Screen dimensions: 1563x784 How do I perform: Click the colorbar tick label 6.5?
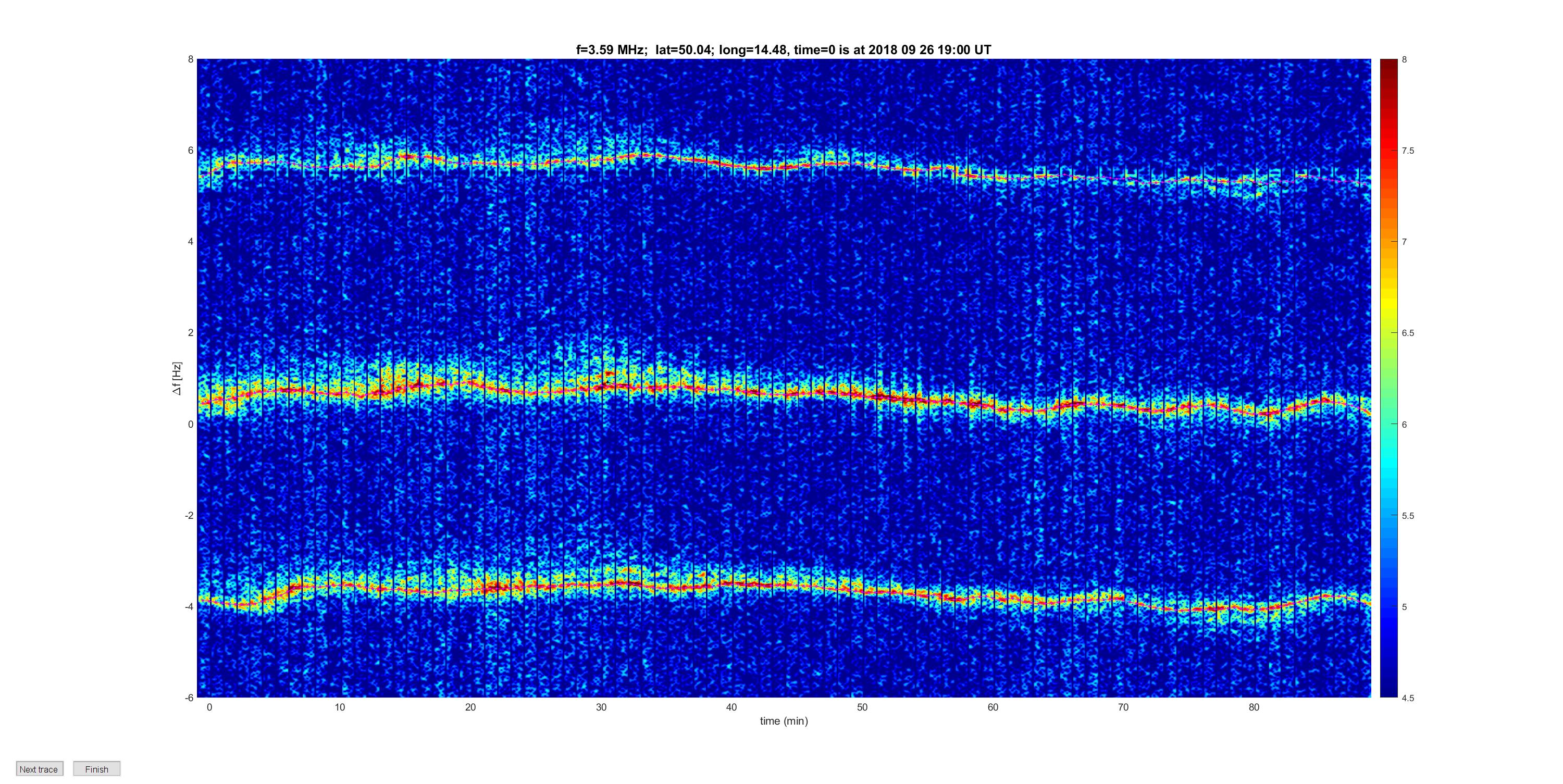pos(1408,333)
